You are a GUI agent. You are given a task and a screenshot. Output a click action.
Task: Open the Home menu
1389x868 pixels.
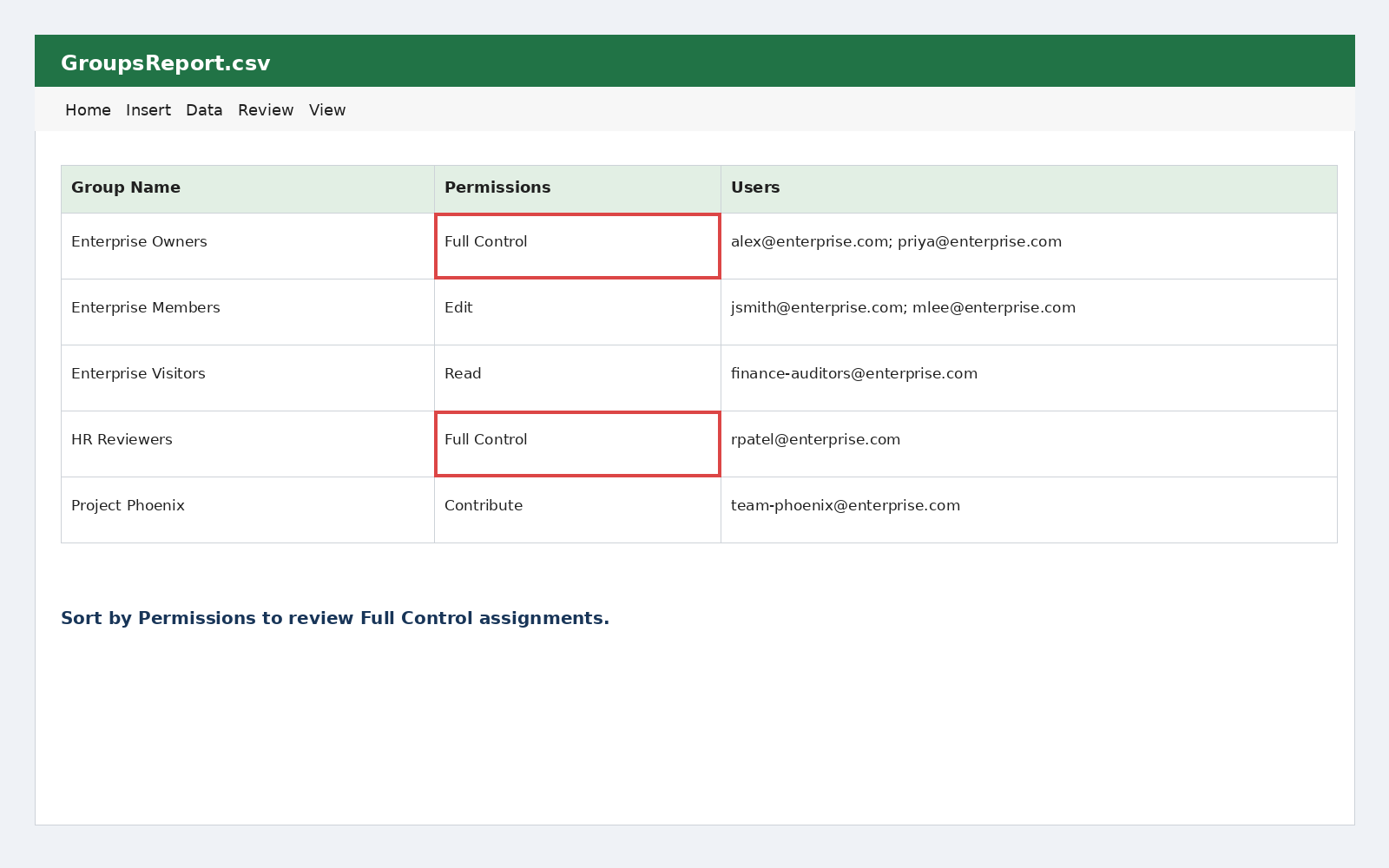point(88,110)
